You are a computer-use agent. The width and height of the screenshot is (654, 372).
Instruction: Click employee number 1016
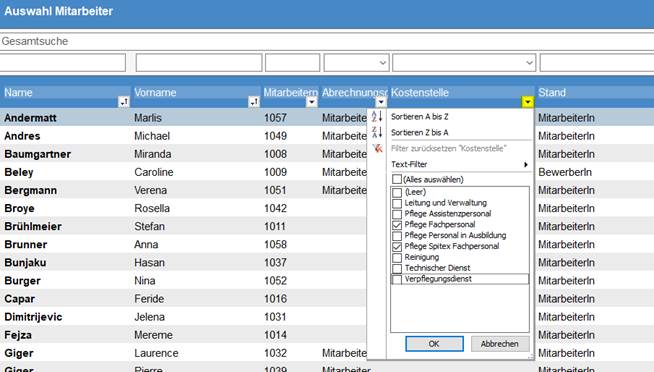point(275,299)
